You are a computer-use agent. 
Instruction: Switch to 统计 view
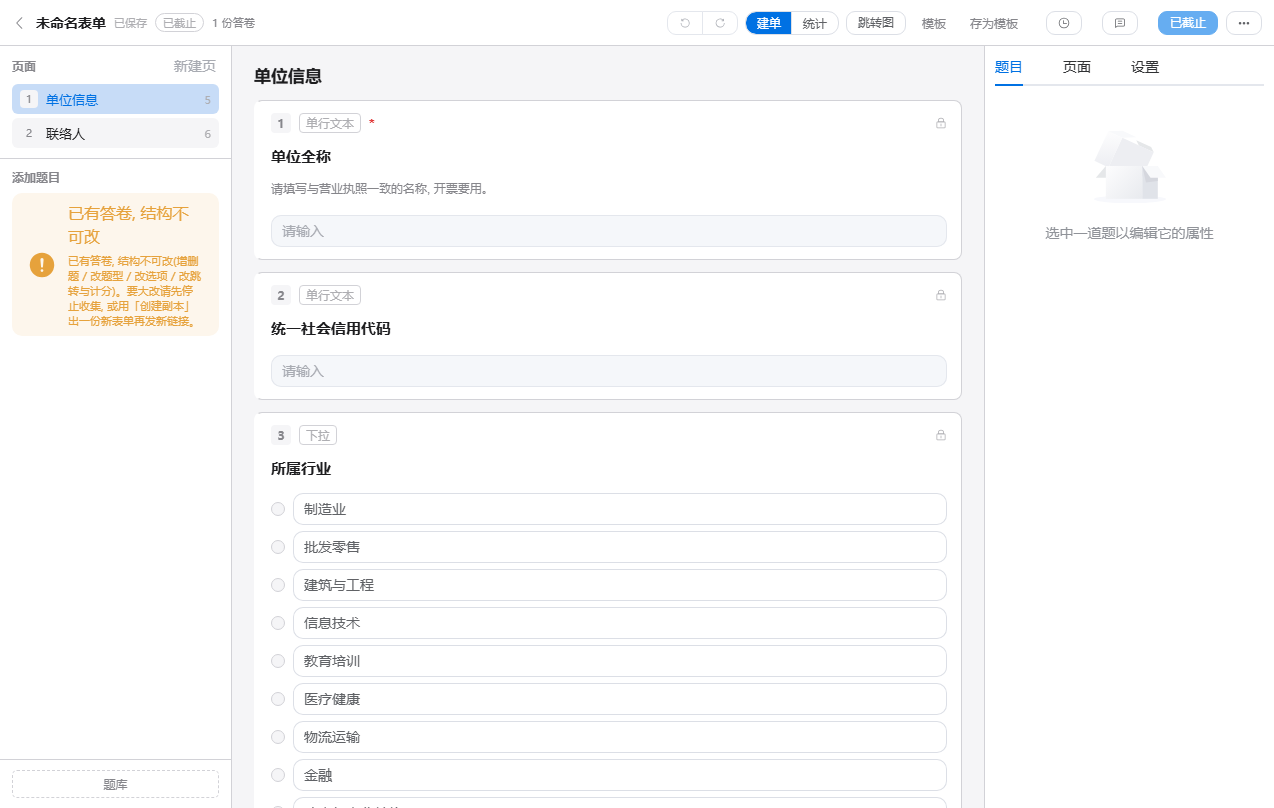tap(815, 23)
